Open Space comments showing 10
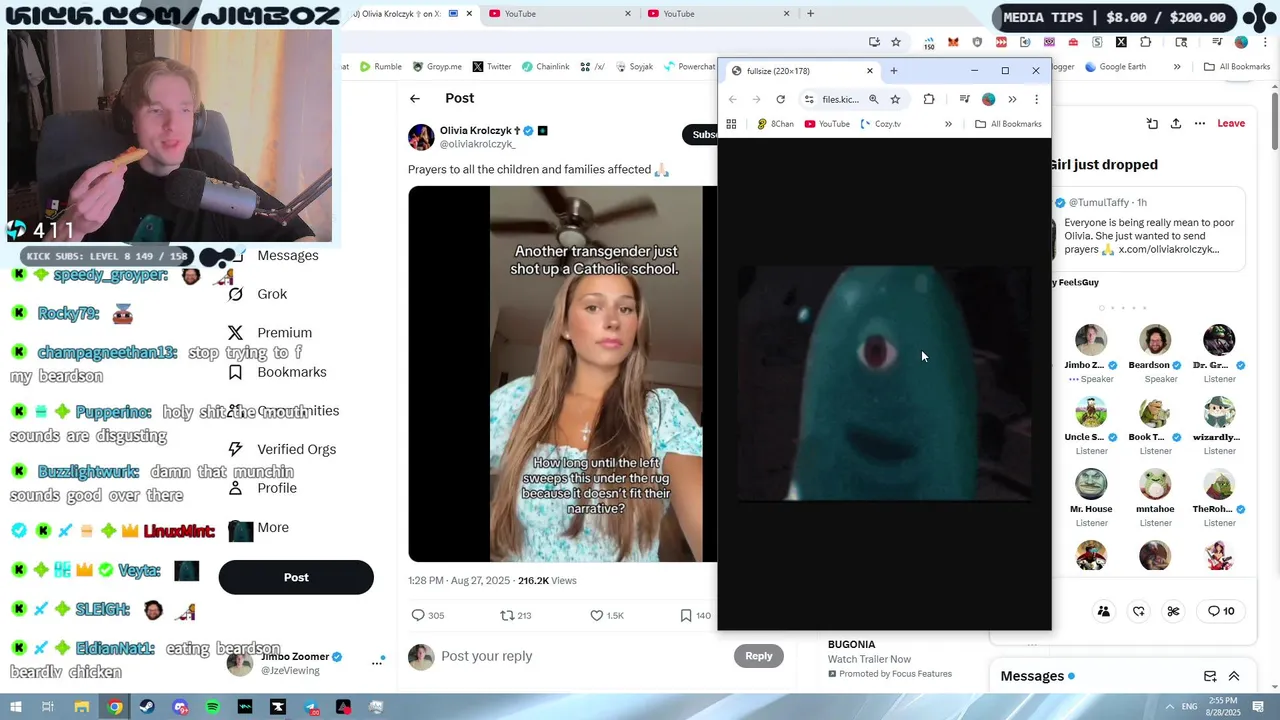This screenshot has width=1280, height=720. (1221, 611)
